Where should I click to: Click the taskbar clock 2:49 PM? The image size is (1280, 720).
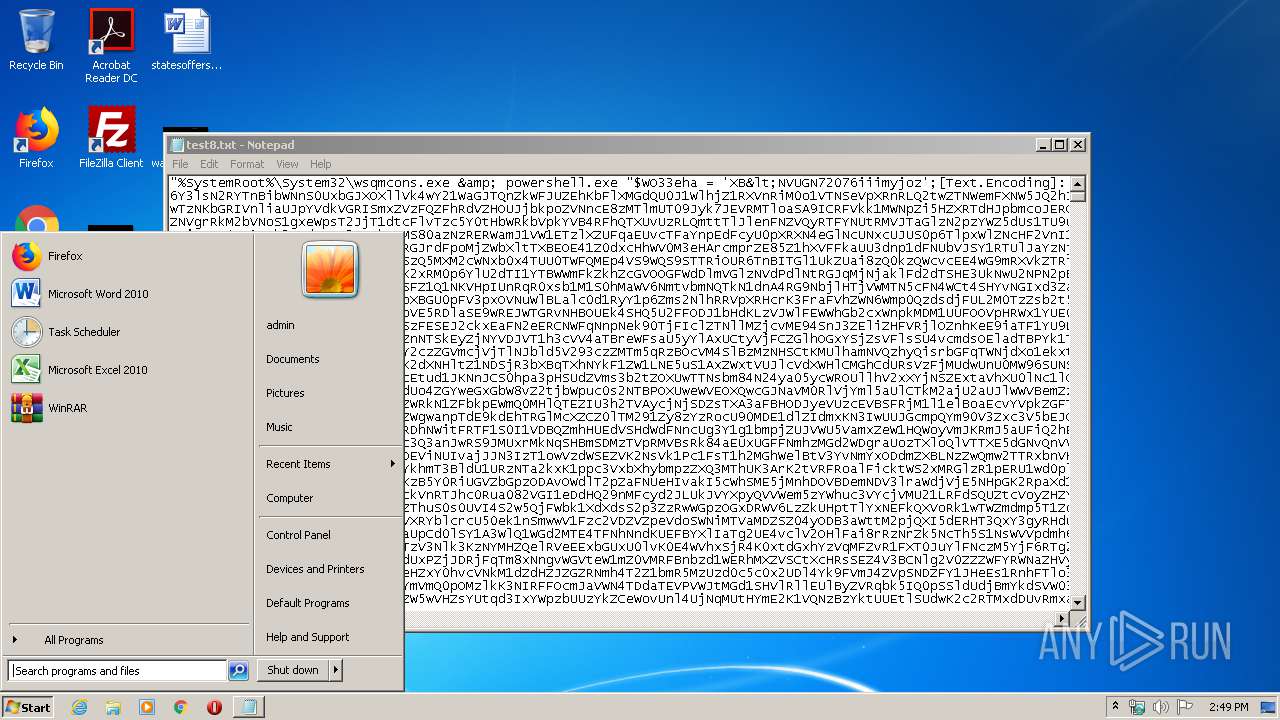[1228, 707]
